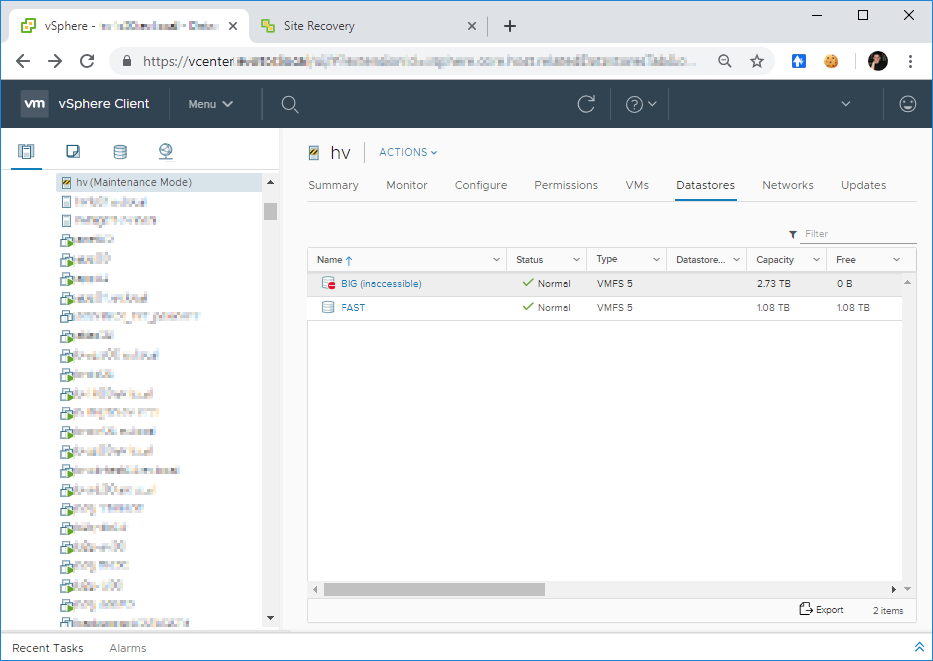Viewport: 933px width, 661px height.
Task: Switch to the Configure tab
Action: [481, 185]
